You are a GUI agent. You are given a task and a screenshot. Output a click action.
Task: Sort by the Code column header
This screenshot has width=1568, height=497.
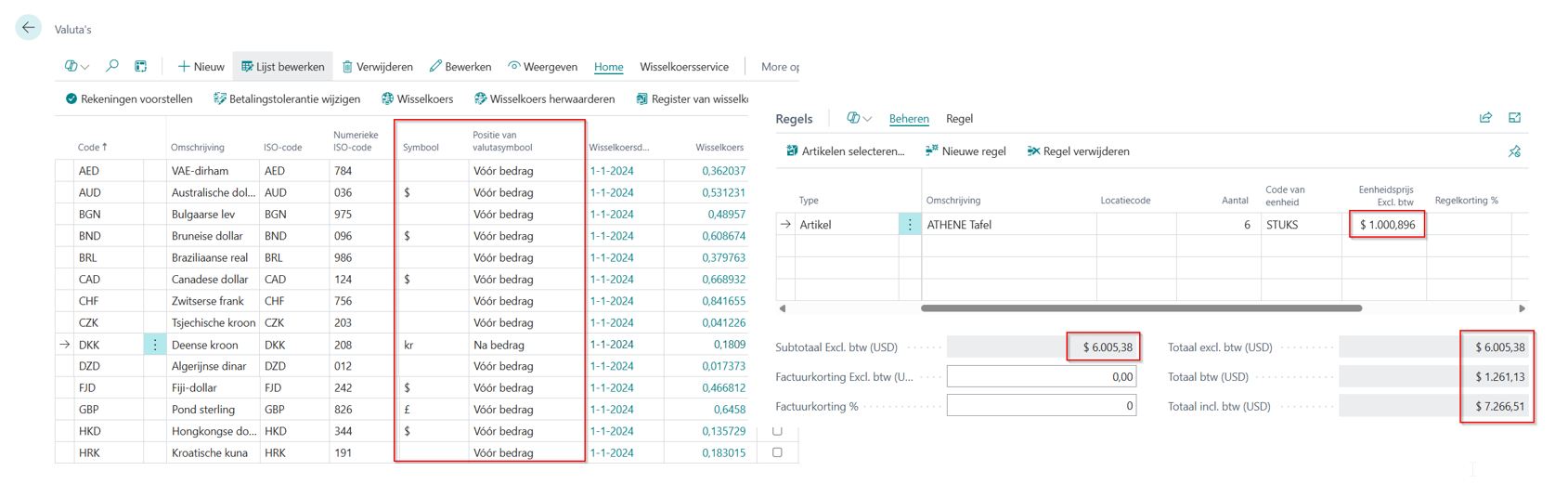93,147
